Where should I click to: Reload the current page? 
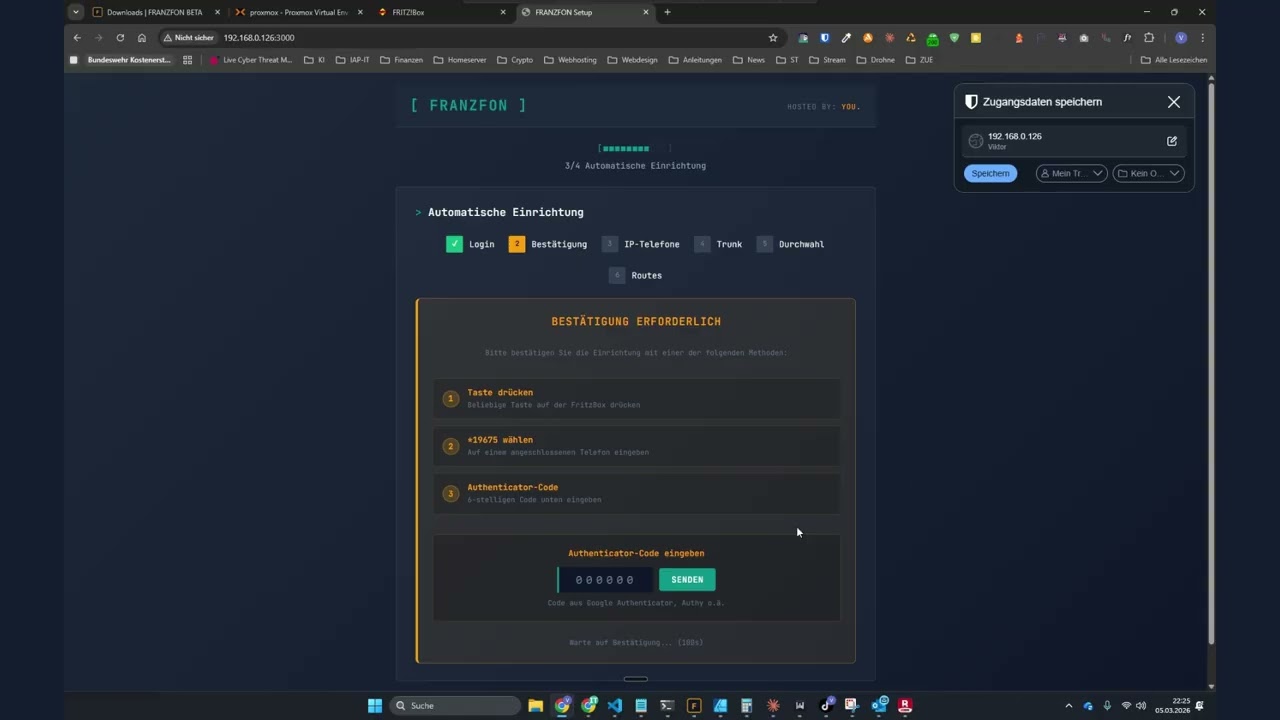[120, 38]
